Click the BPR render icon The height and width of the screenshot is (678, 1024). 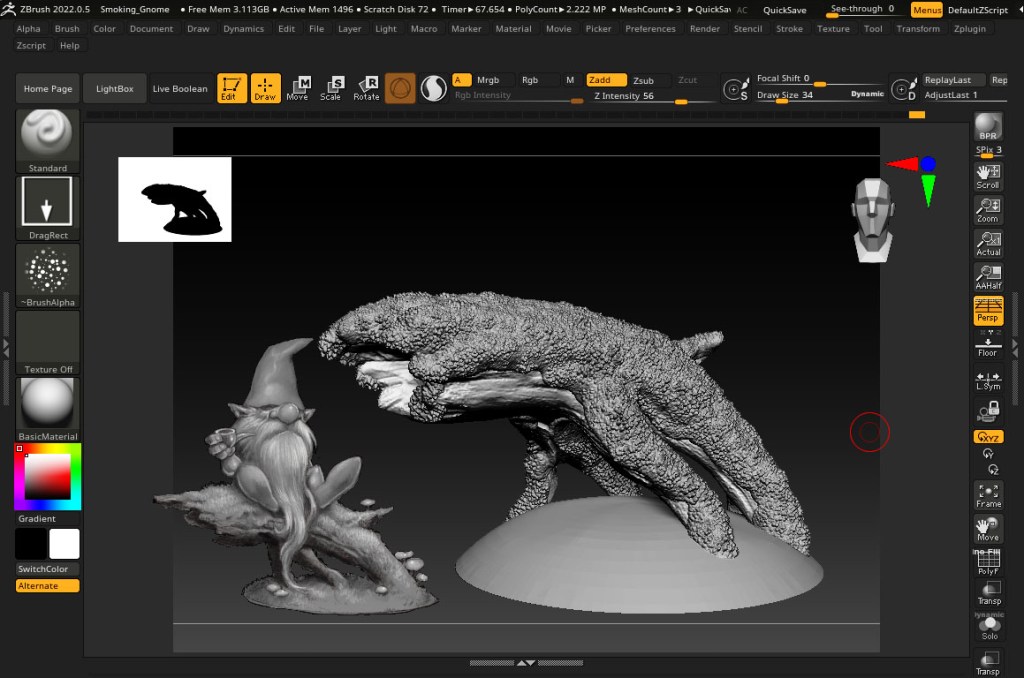(988, 129)
